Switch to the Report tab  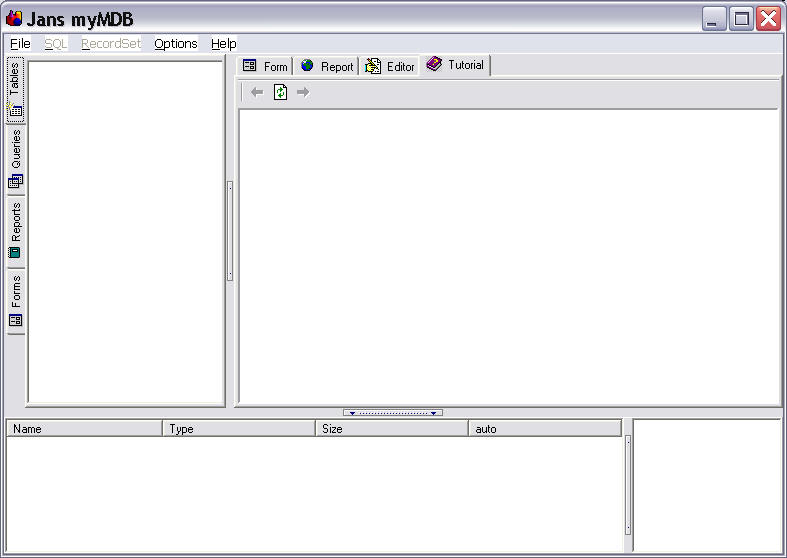click(326, 66)
